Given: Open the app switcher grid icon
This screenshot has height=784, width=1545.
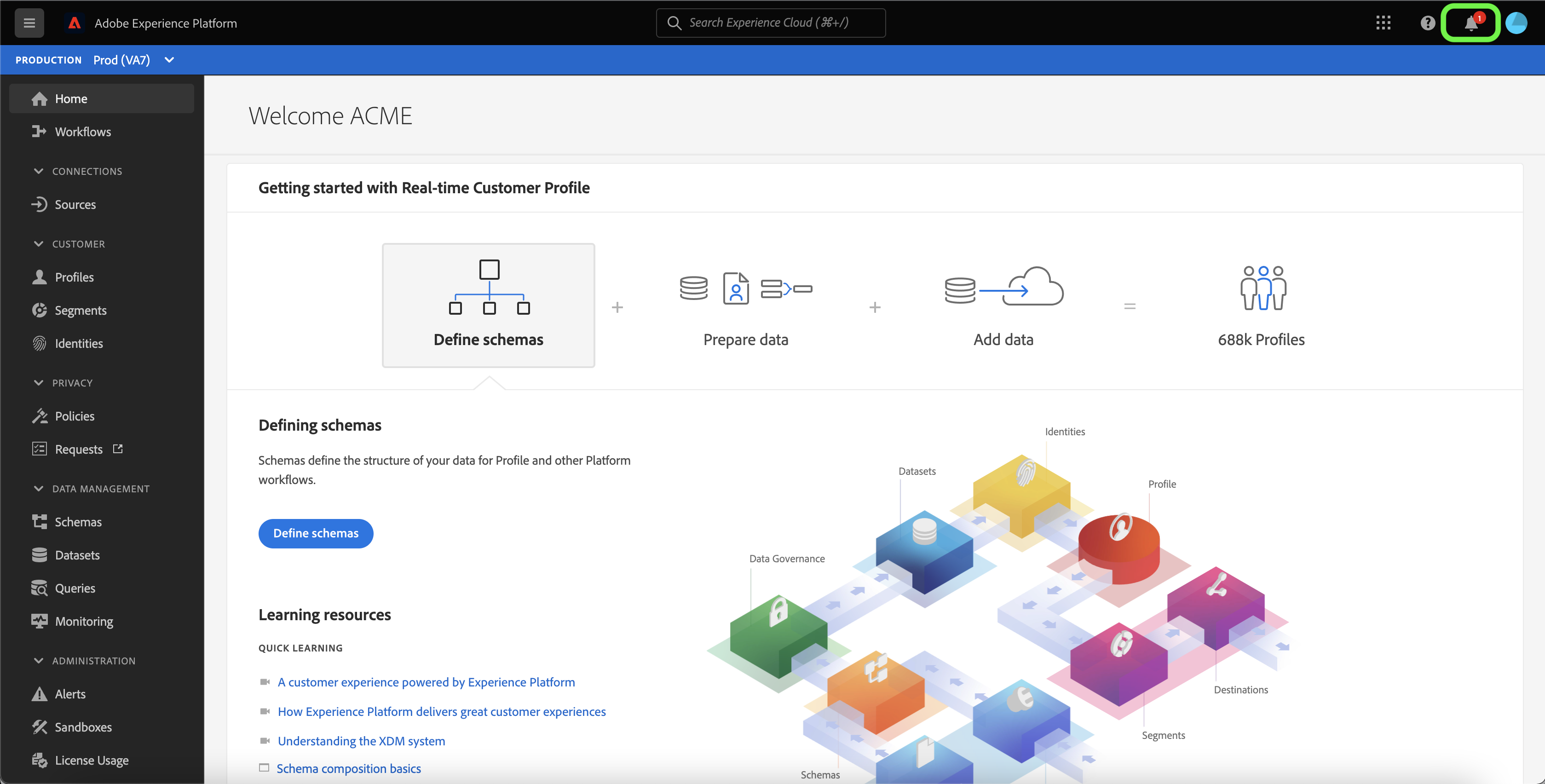Looking at the screenshot, I should (1383, 23).
